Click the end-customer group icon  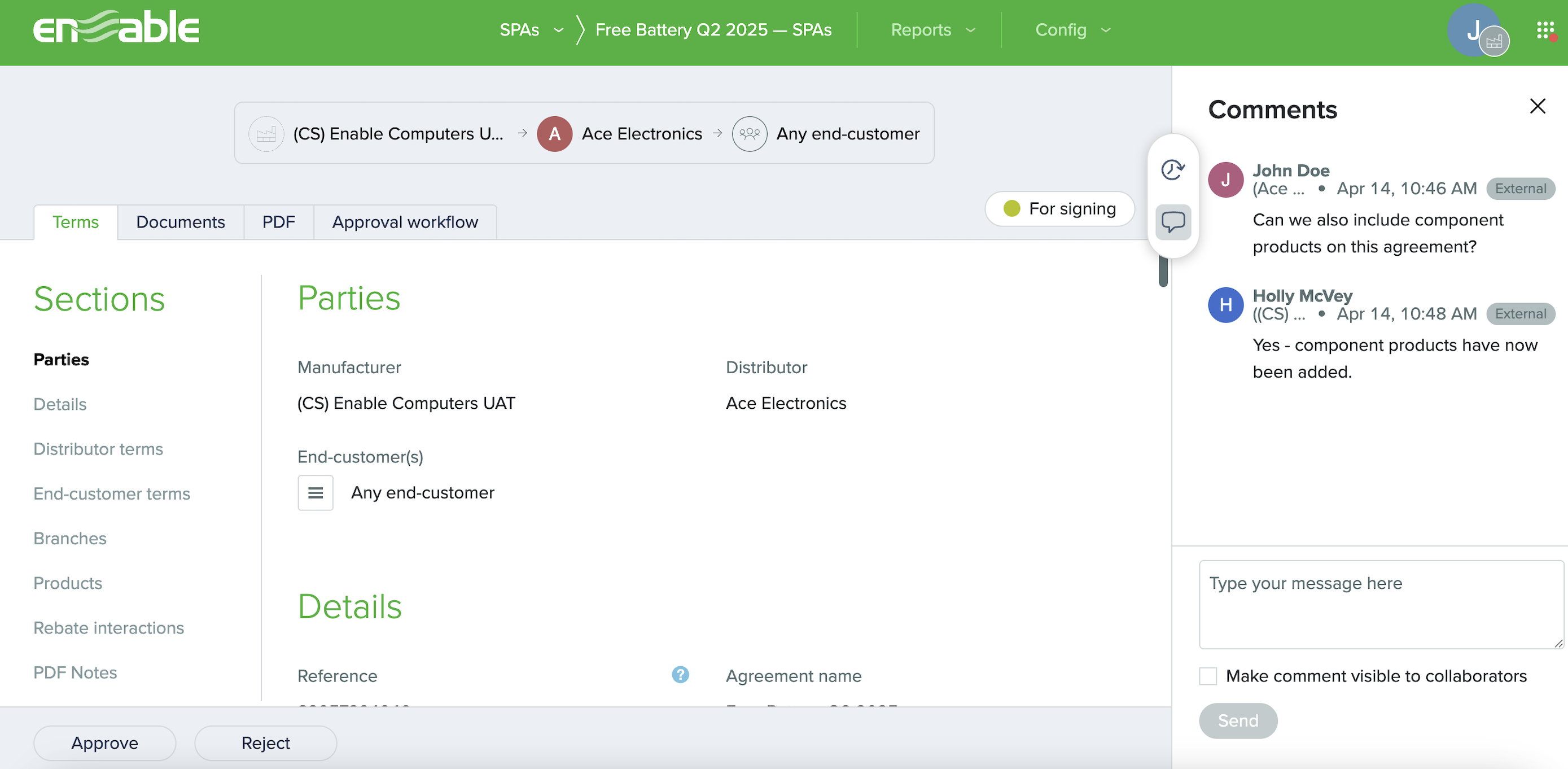click(x=750, y=134)
